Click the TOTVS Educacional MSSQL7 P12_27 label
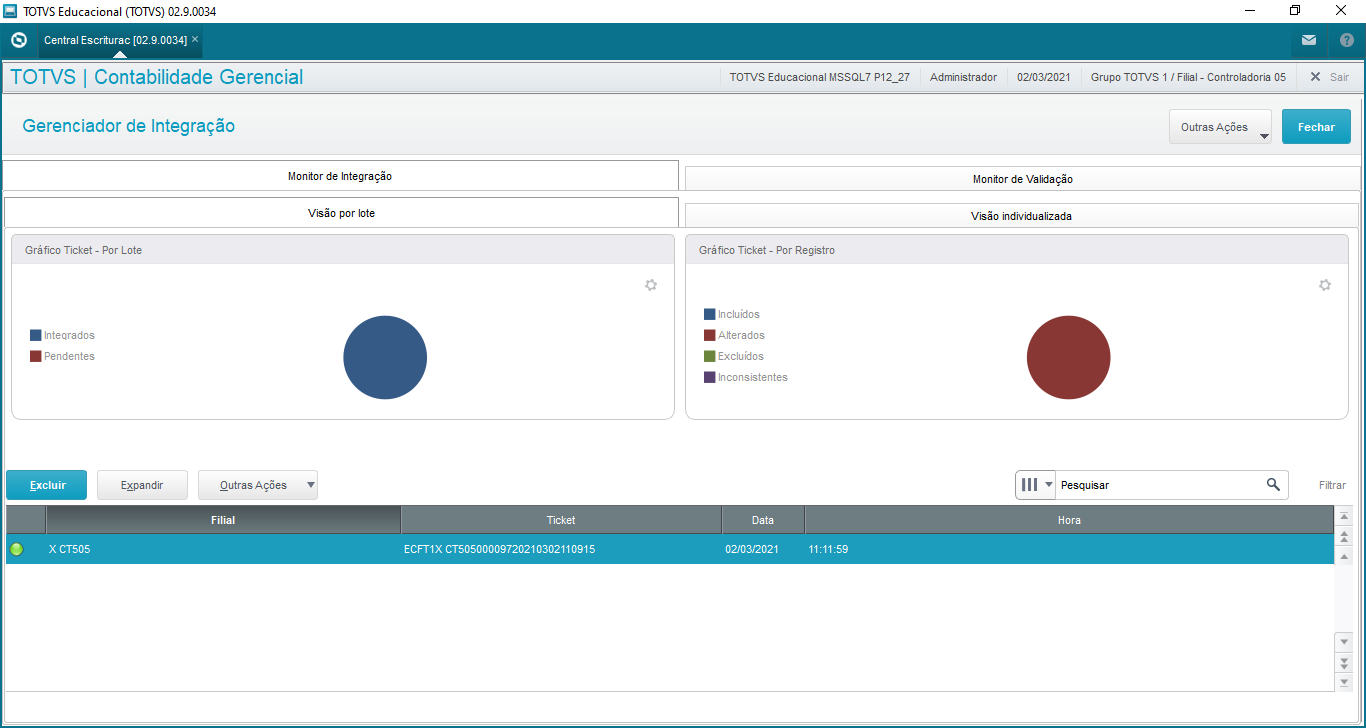The height and width of the screenshot is (728, 1366). pos(820,77)
